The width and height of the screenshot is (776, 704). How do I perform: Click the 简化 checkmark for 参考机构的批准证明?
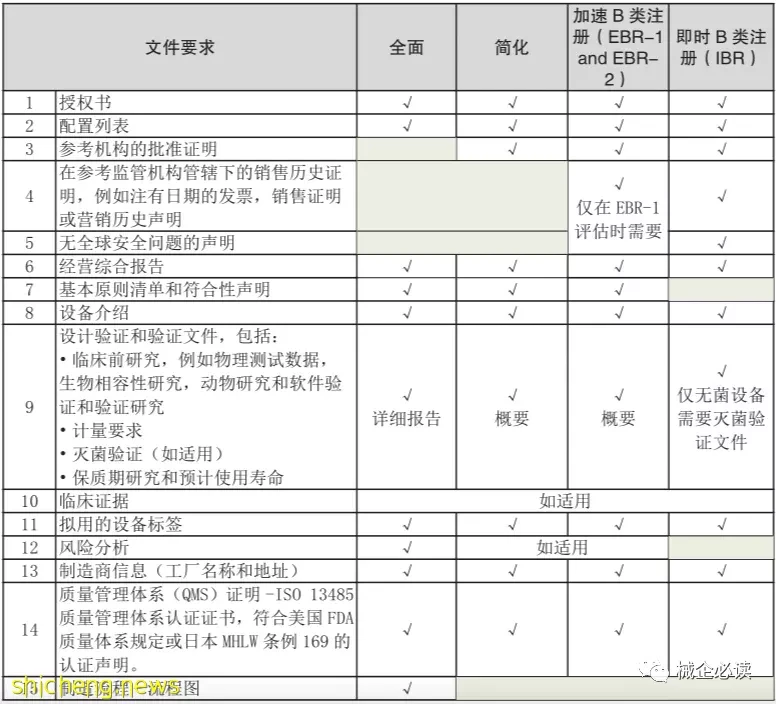[513, 148]
